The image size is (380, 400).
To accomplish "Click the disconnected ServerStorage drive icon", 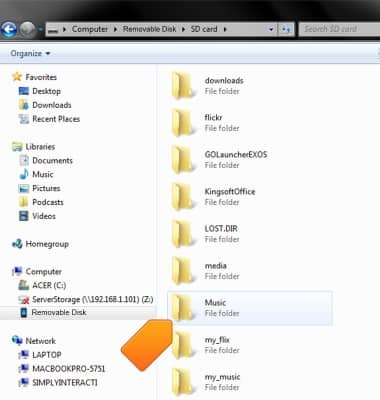I will (x=24, y=299).
